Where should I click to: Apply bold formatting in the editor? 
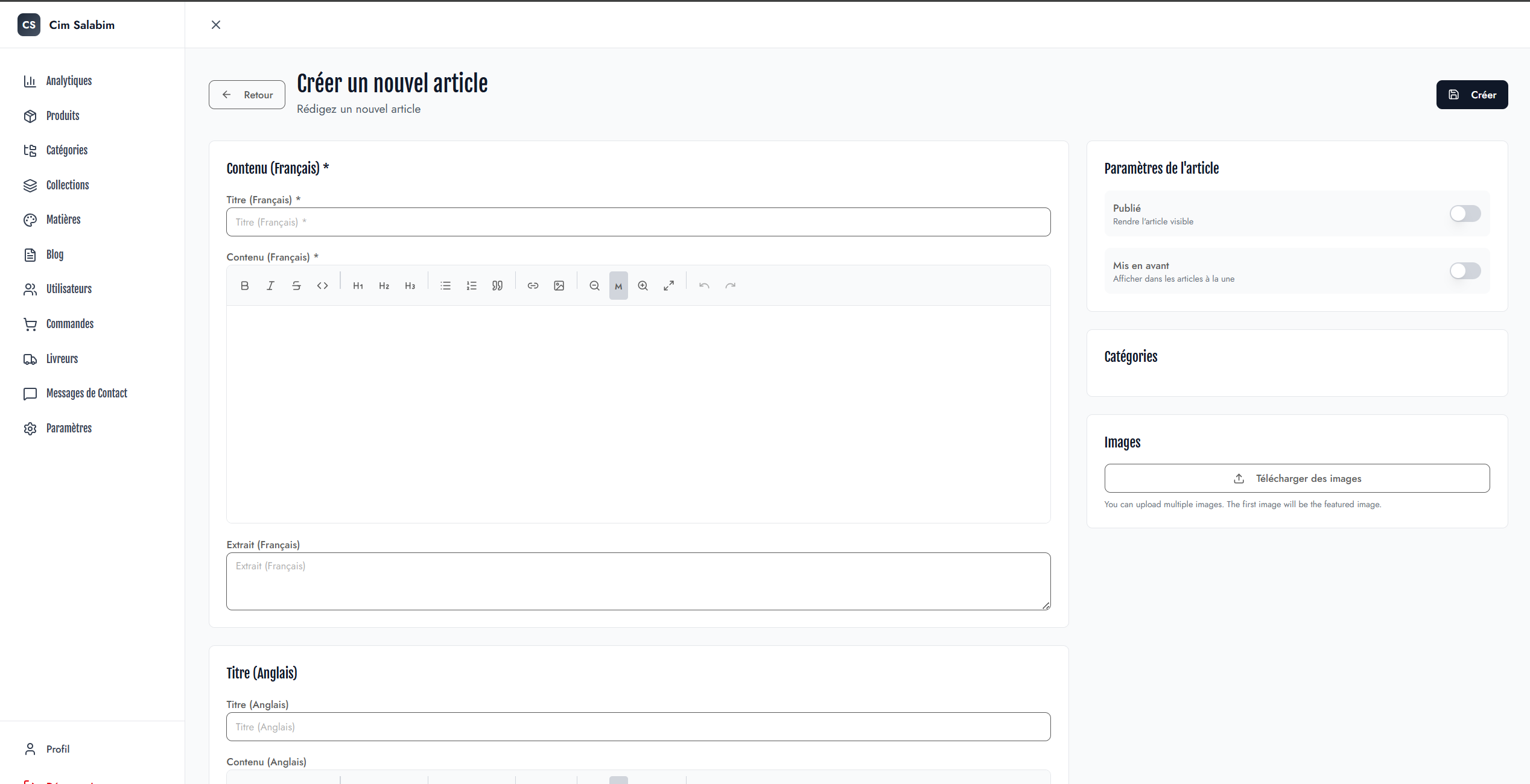[x=244, y=285]
